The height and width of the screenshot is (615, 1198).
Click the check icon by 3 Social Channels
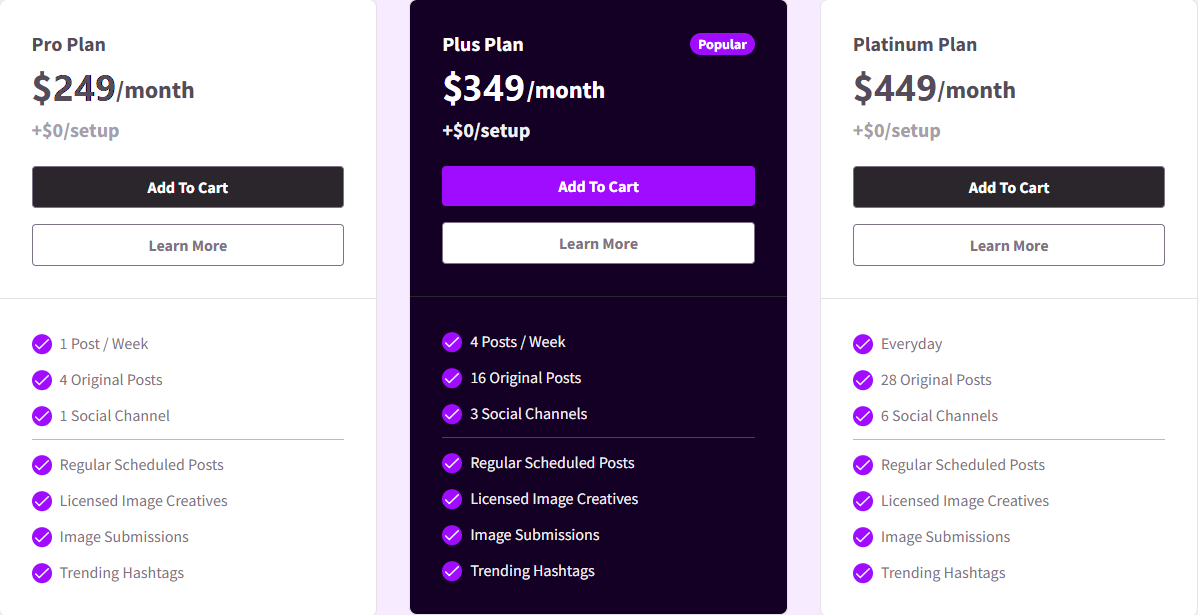(452, 414)
